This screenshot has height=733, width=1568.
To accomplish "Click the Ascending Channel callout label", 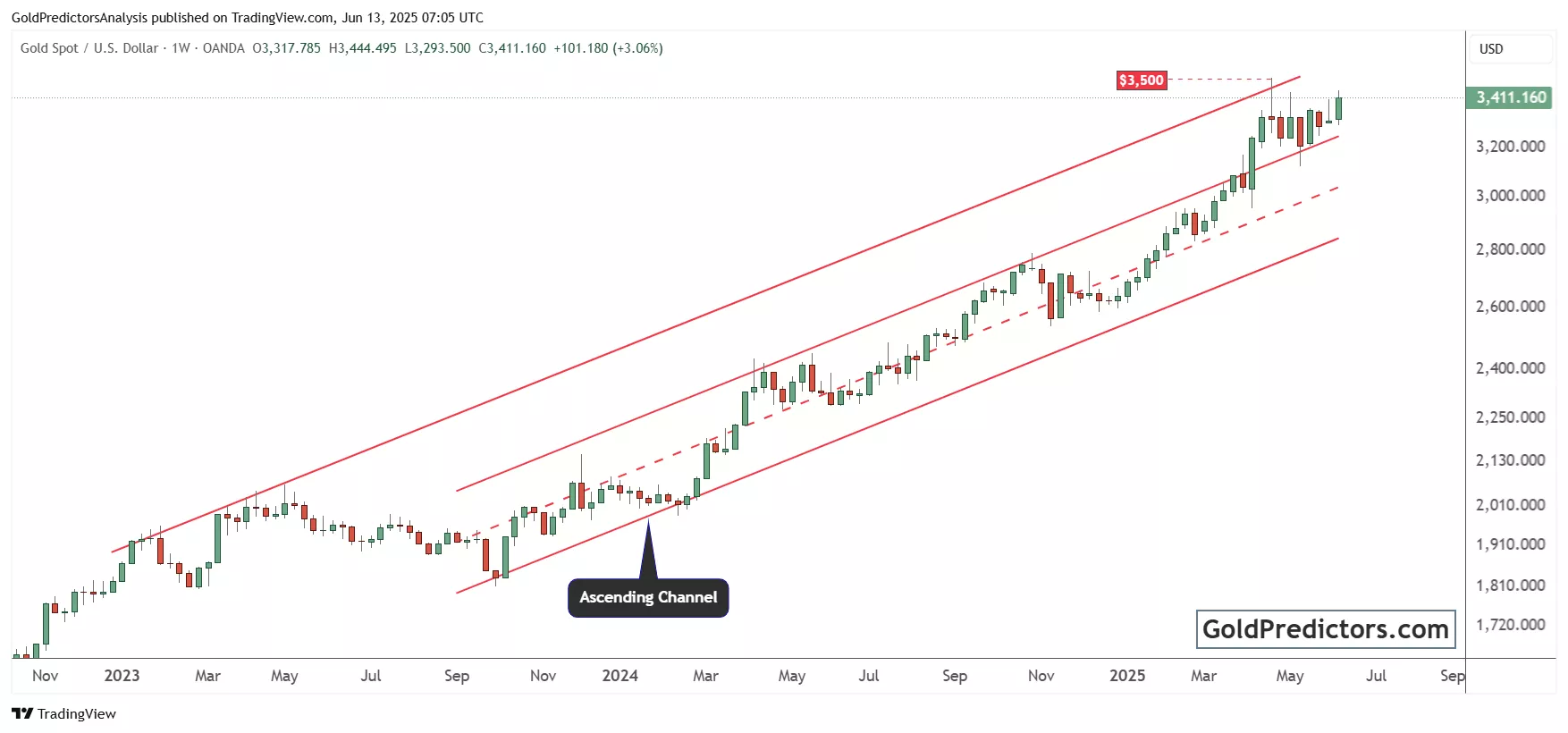I will pyautogui.click(x=648, y=597).
